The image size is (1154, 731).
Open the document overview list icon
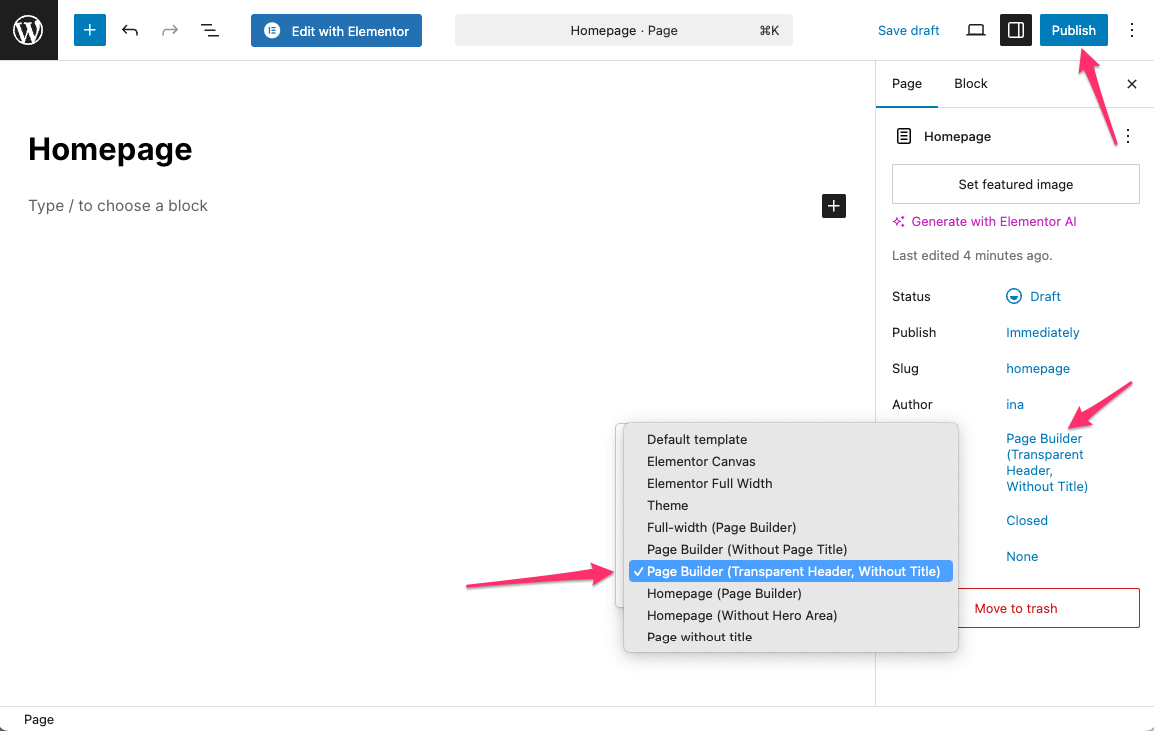210,30
